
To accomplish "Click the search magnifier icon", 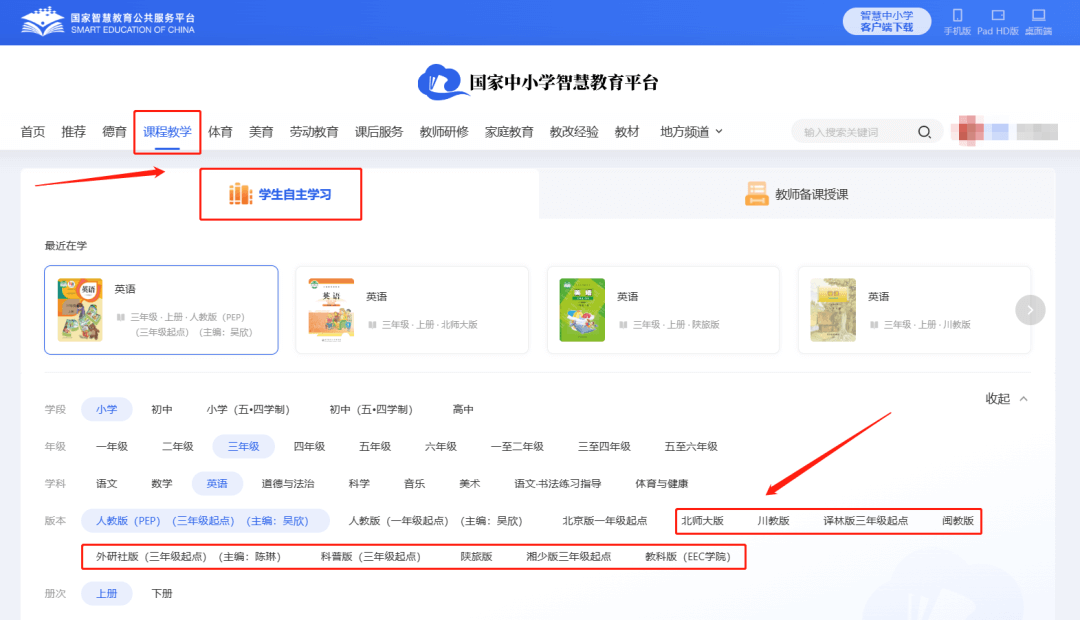I will tap(925, 132).
